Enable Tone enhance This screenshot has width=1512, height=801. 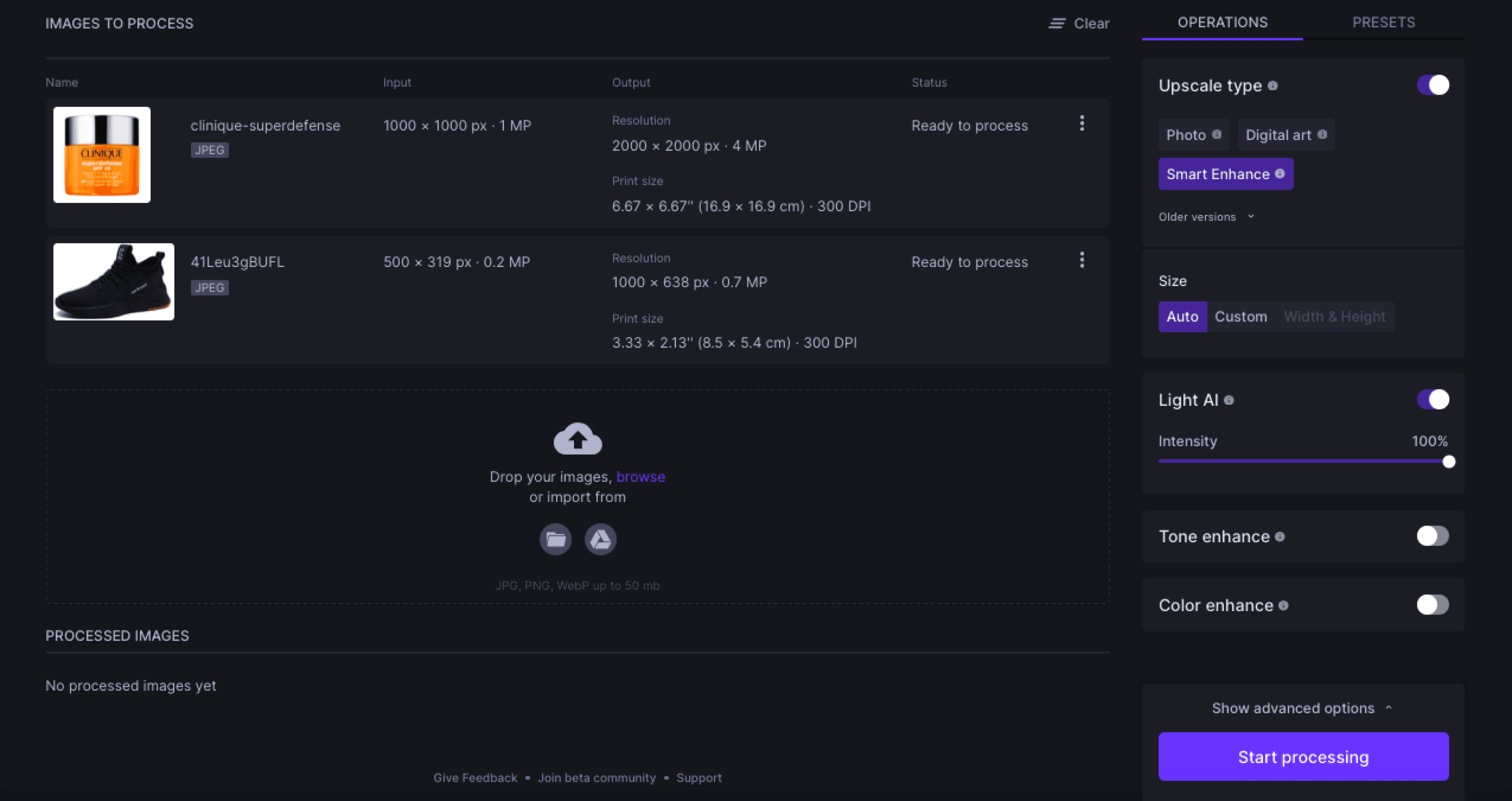click(x=1432, y=535)
